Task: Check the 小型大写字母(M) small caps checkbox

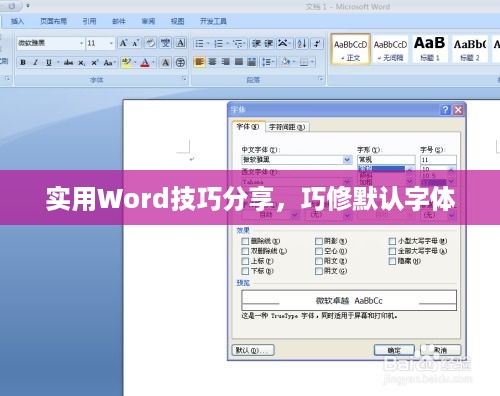Action: pos(392,241)
